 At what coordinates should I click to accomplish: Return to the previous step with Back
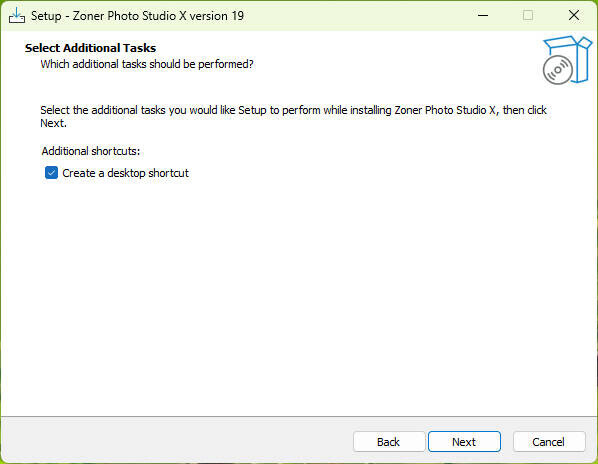coord(389,442)
